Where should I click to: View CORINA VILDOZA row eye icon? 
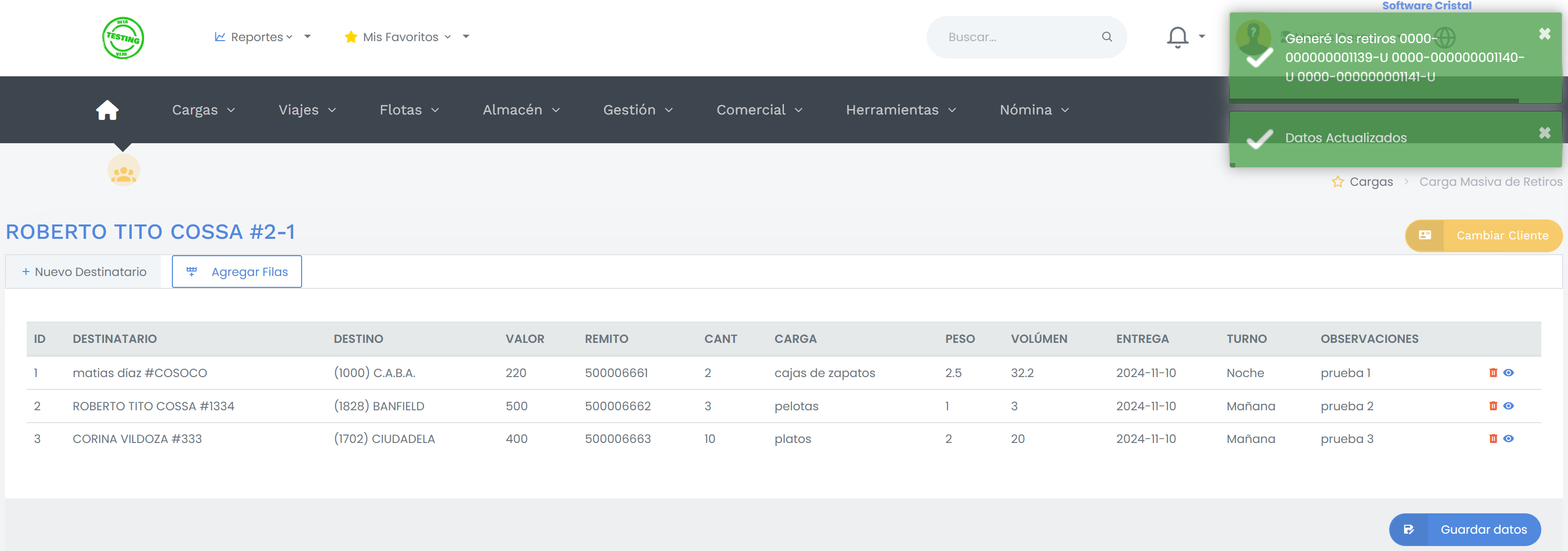tap(1509, 439)
